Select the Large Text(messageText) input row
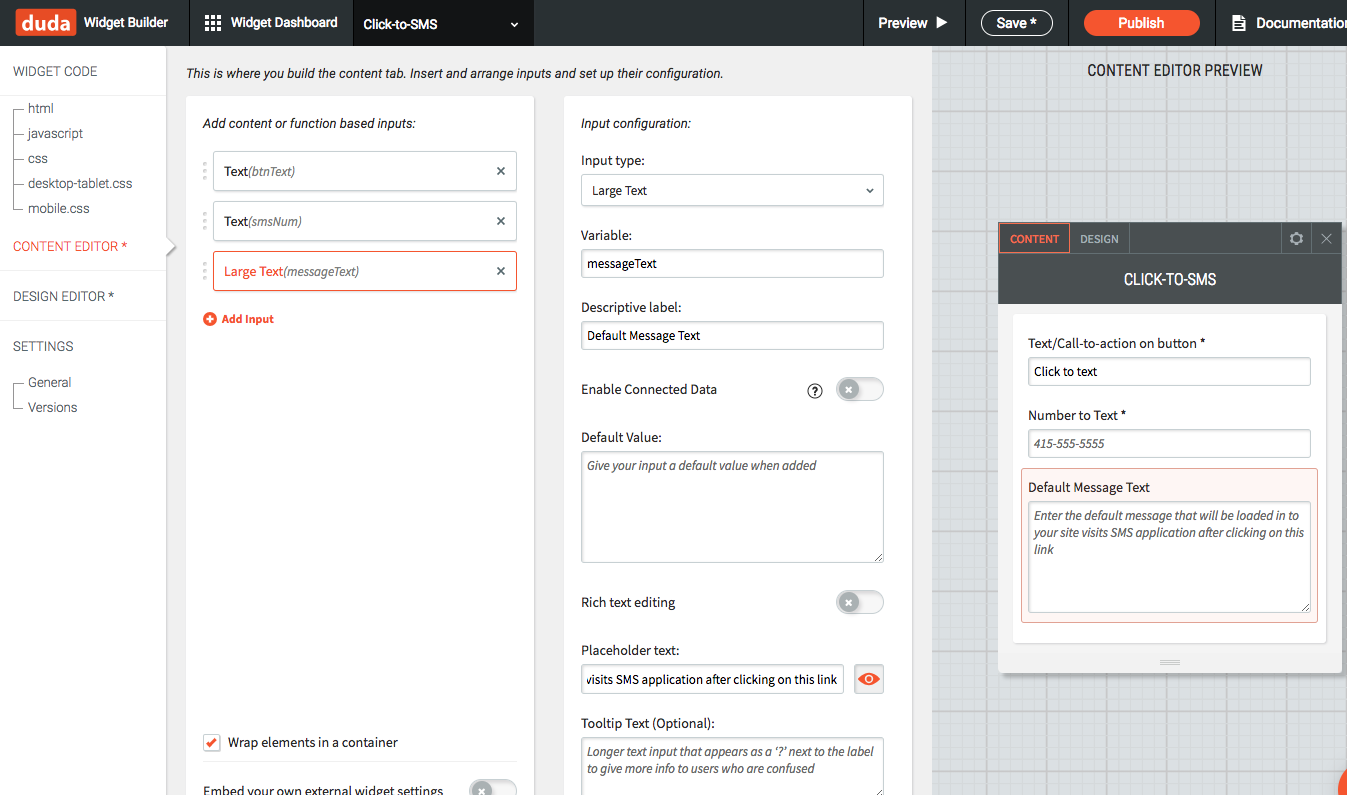The width and height of the screenshot is (1347, 795). (x=365, y=271)
